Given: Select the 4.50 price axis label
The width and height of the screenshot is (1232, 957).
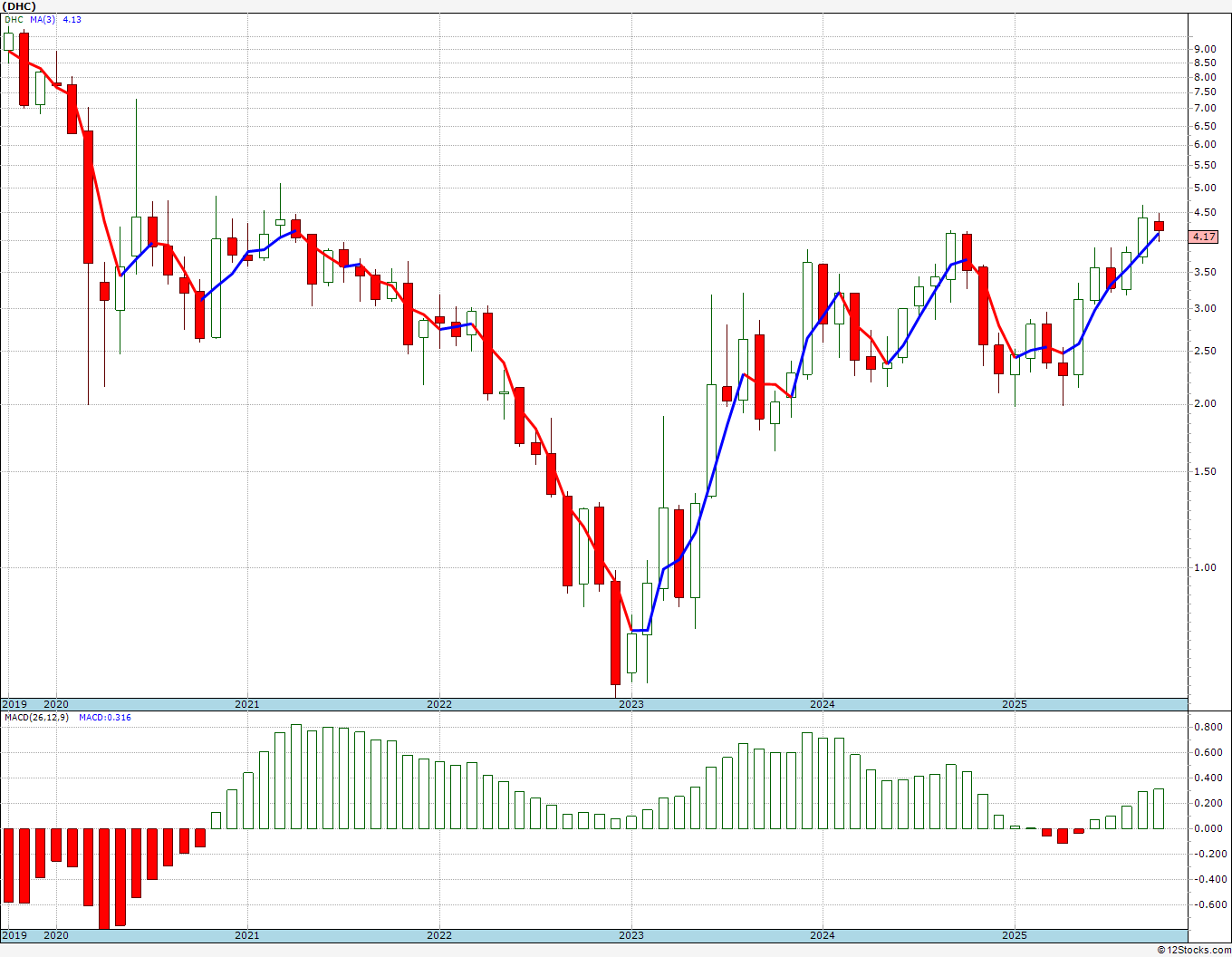Looking at the screenshot, I should (1205, 213).
